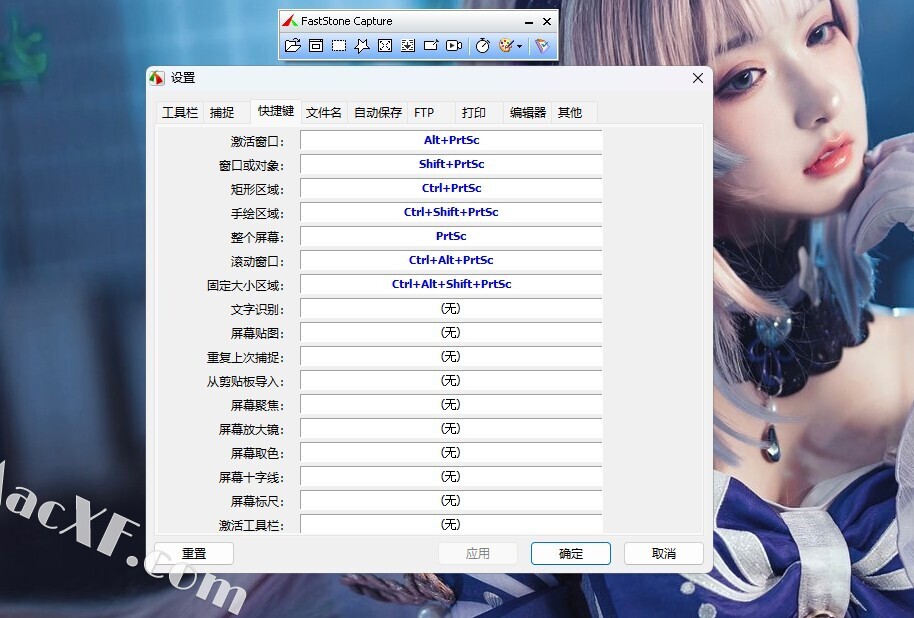Click the 激活工具栏 hotkey field

click(451, 524)
